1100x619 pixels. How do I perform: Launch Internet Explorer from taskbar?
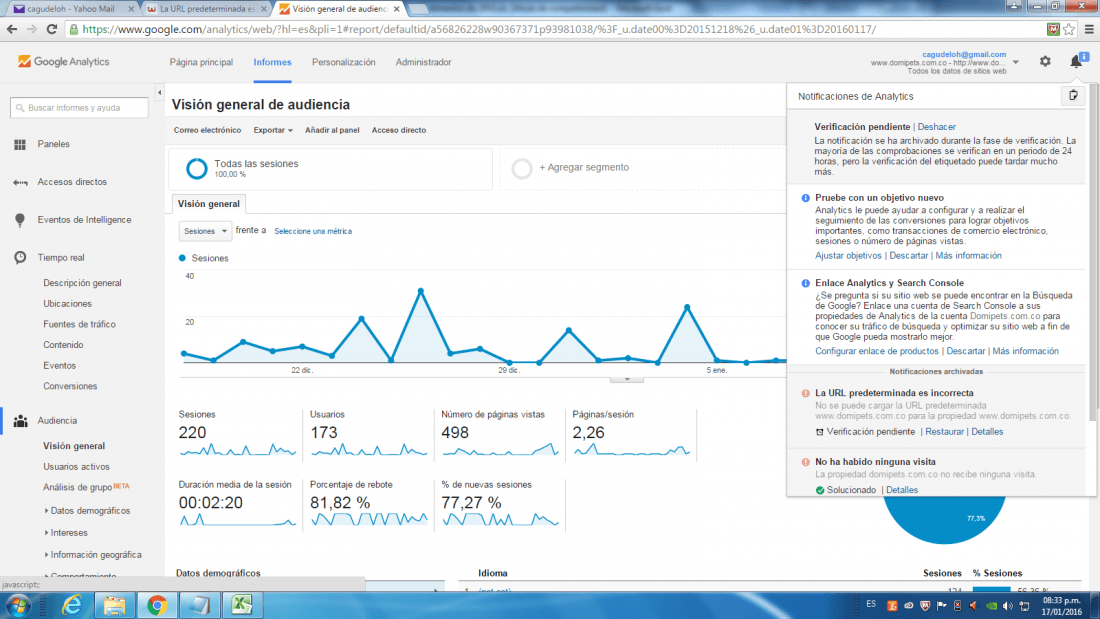[x=72, y=605]
